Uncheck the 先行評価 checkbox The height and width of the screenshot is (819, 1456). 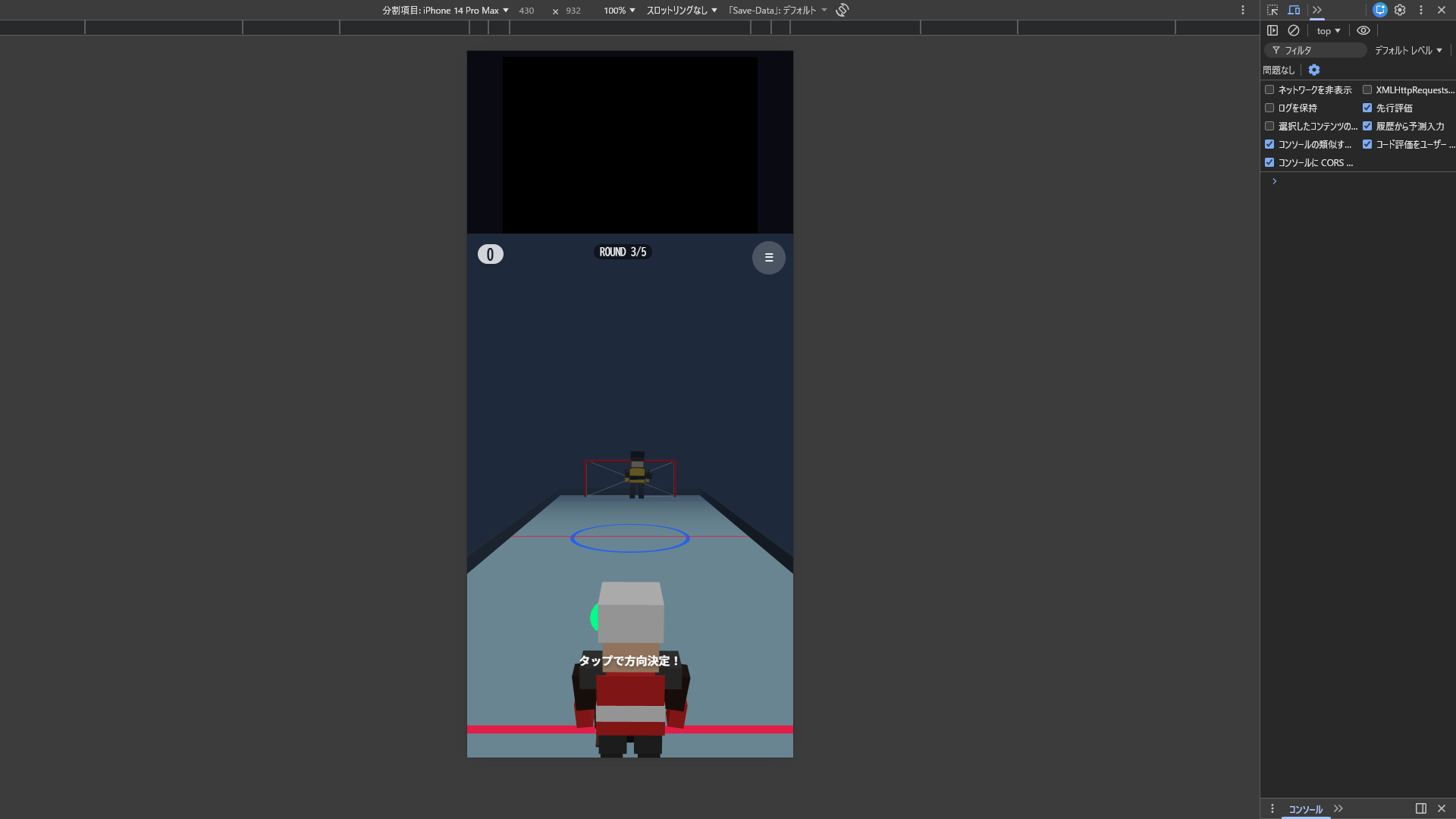(x=1367, y=108)
